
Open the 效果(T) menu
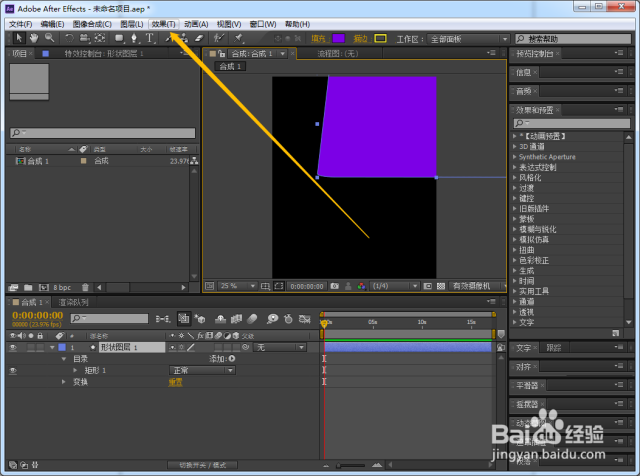pos(164,24)
